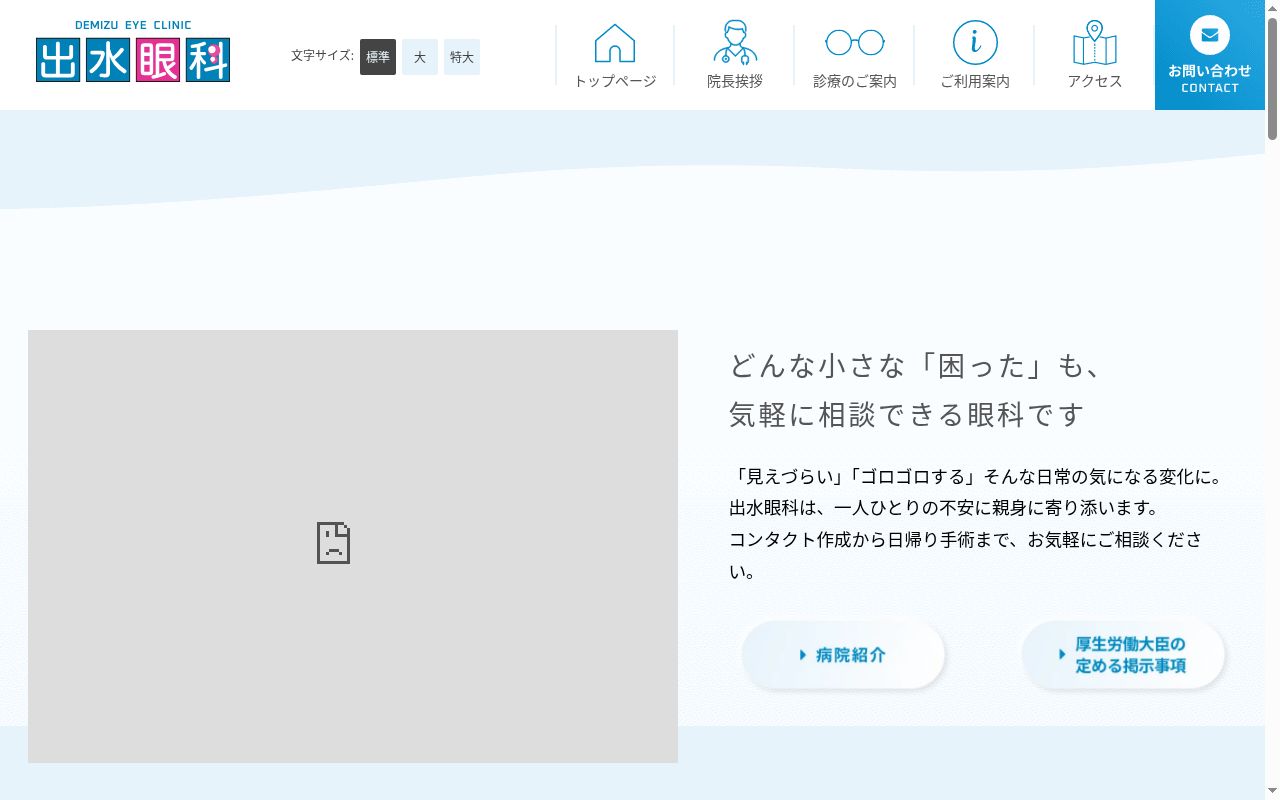The height and width of the screenshot is (800, 1280).
Task: Click the お問い合わせ CONTACT label
Action: coord(1210,79)
